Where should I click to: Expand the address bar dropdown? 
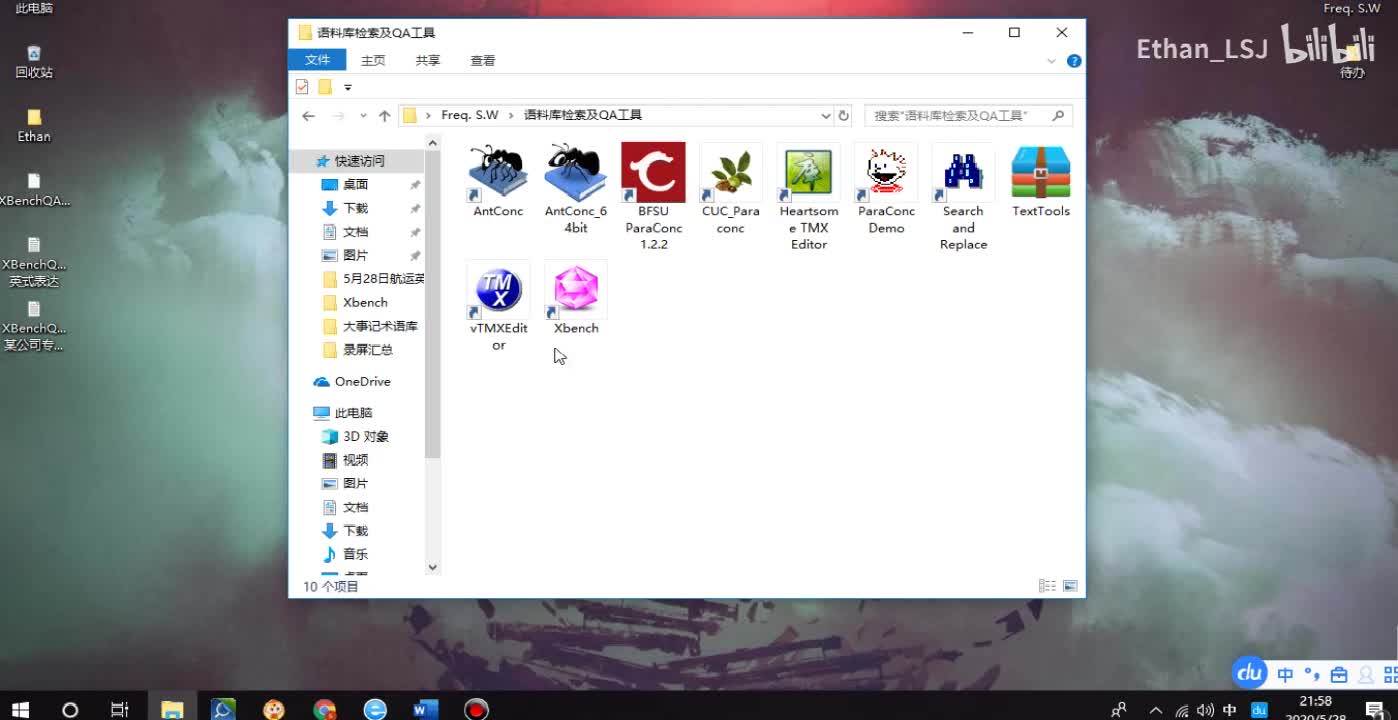(825, 115)
